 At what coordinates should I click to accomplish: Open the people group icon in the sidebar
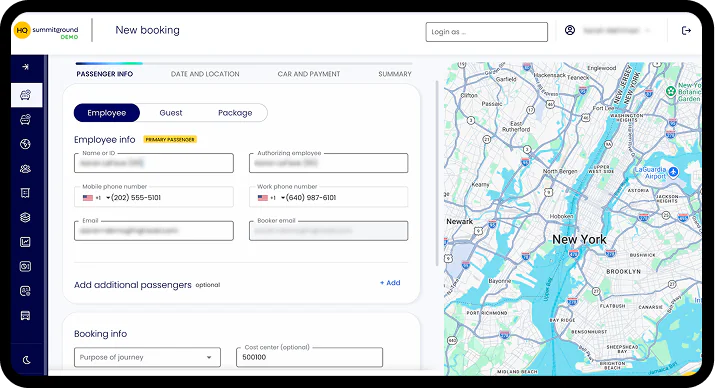click(x=26, y=169)
